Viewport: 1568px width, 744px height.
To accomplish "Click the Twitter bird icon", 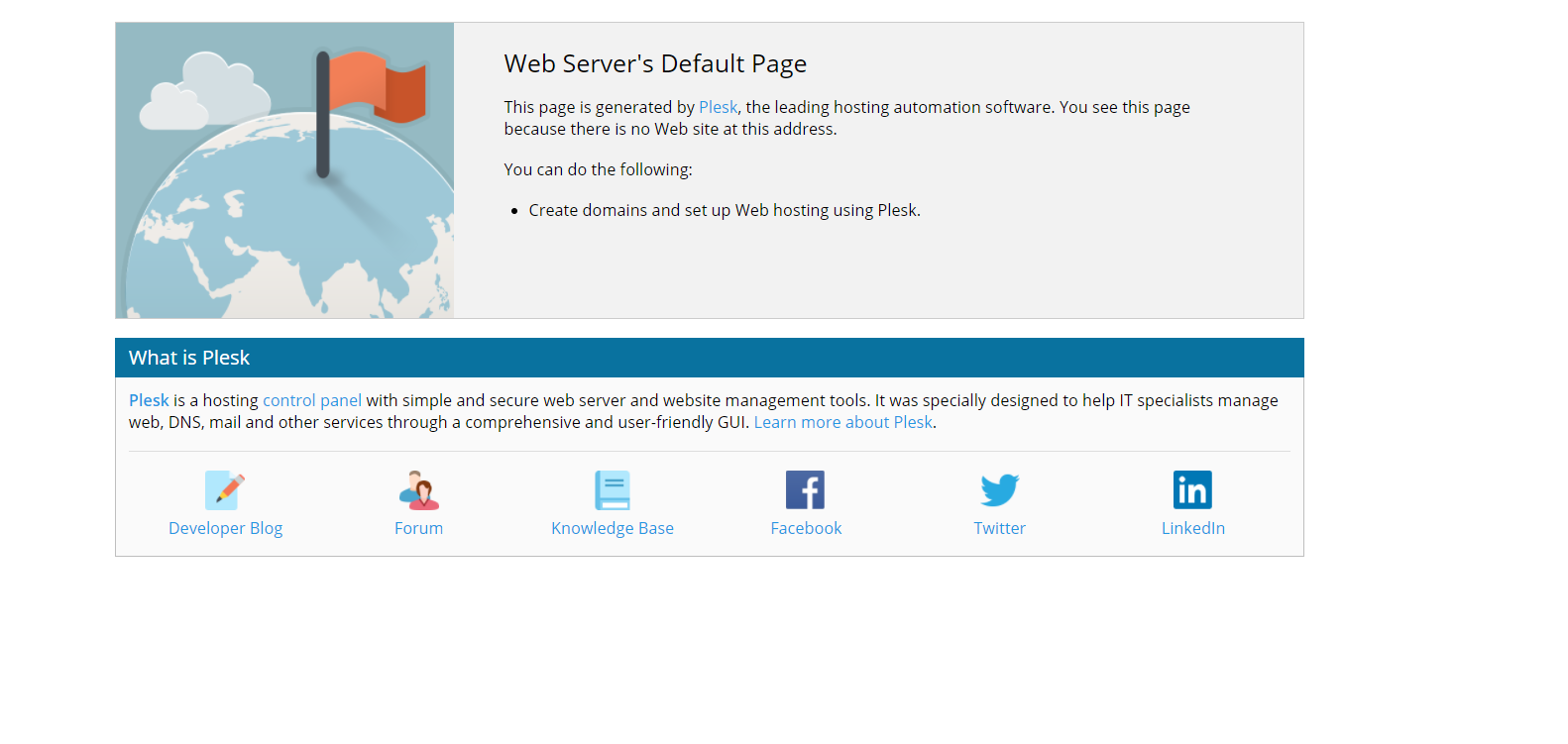I will (x=999, y=489).
